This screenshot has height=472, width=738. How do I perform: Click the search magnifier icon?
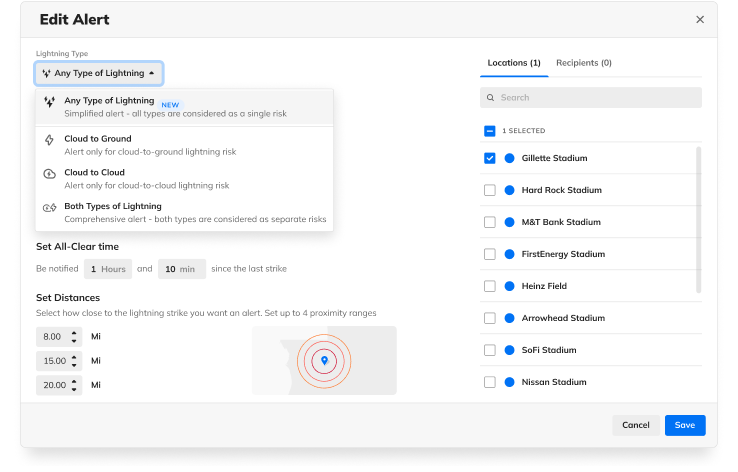(x=490, y=98)
